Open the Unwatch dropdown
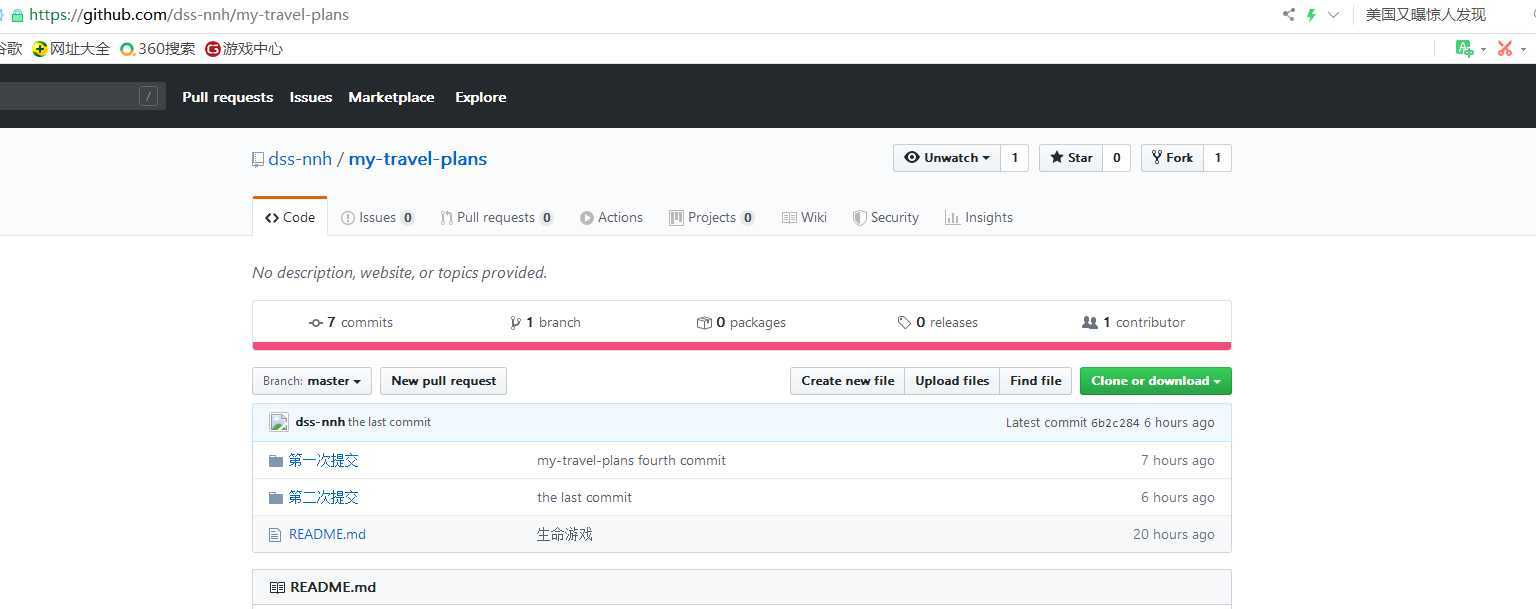 pyautogui.click(x=947, y=158)
